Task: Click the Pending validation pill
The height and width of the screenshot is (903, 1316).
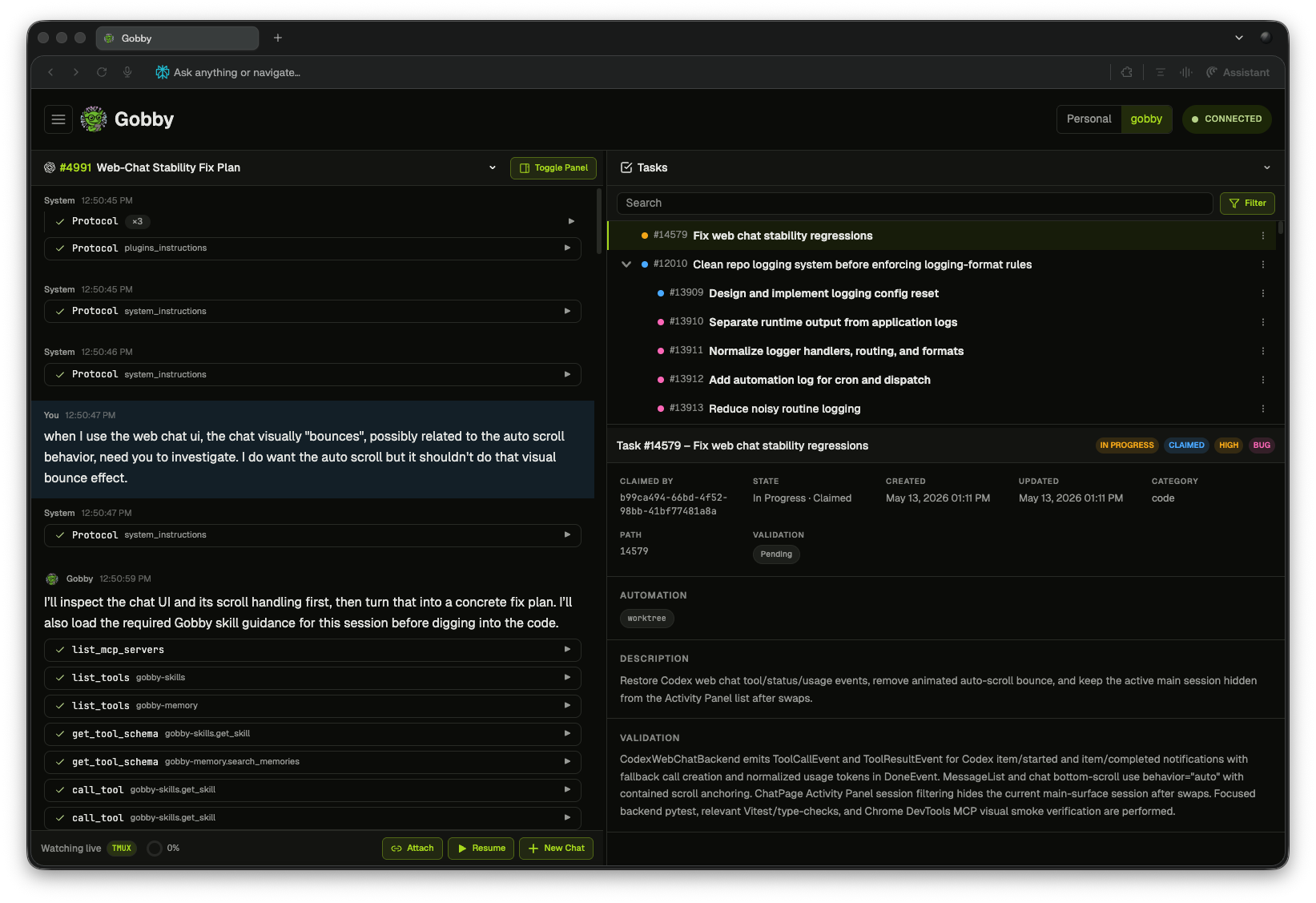Action: click(x=776, y=554)
